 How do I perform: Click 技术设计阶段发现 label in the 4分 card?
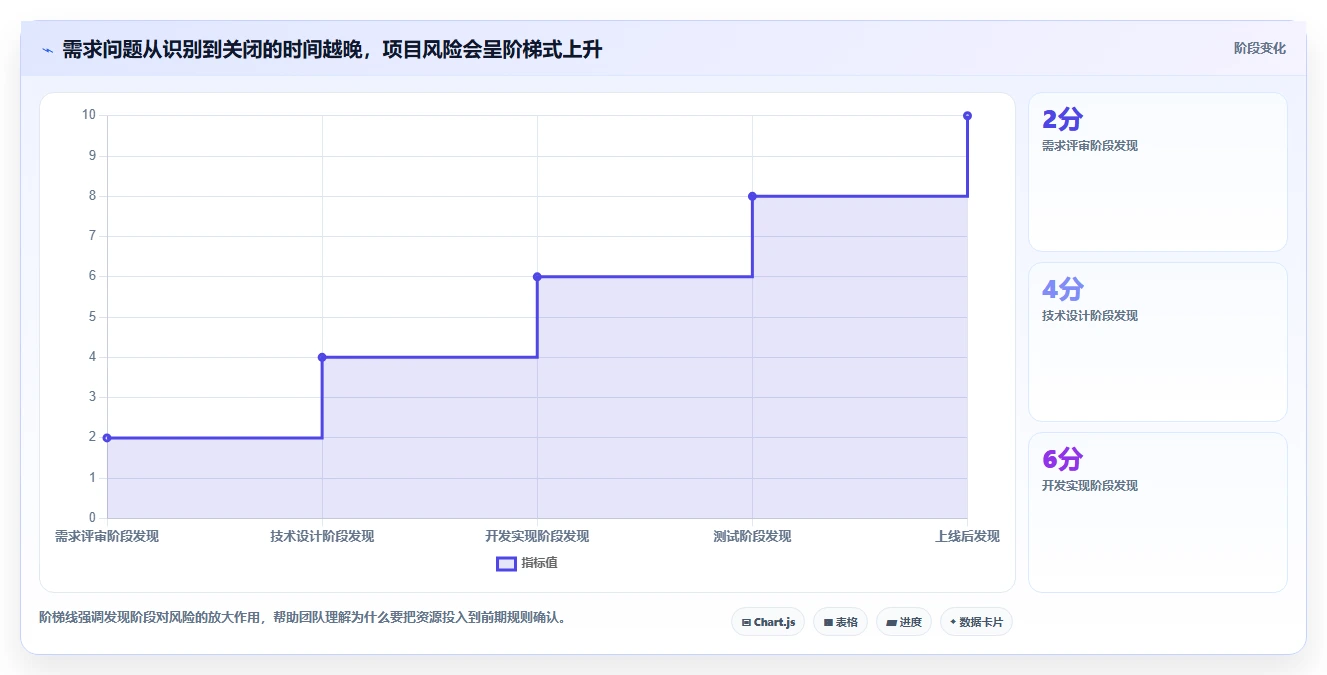[1090, 316]
